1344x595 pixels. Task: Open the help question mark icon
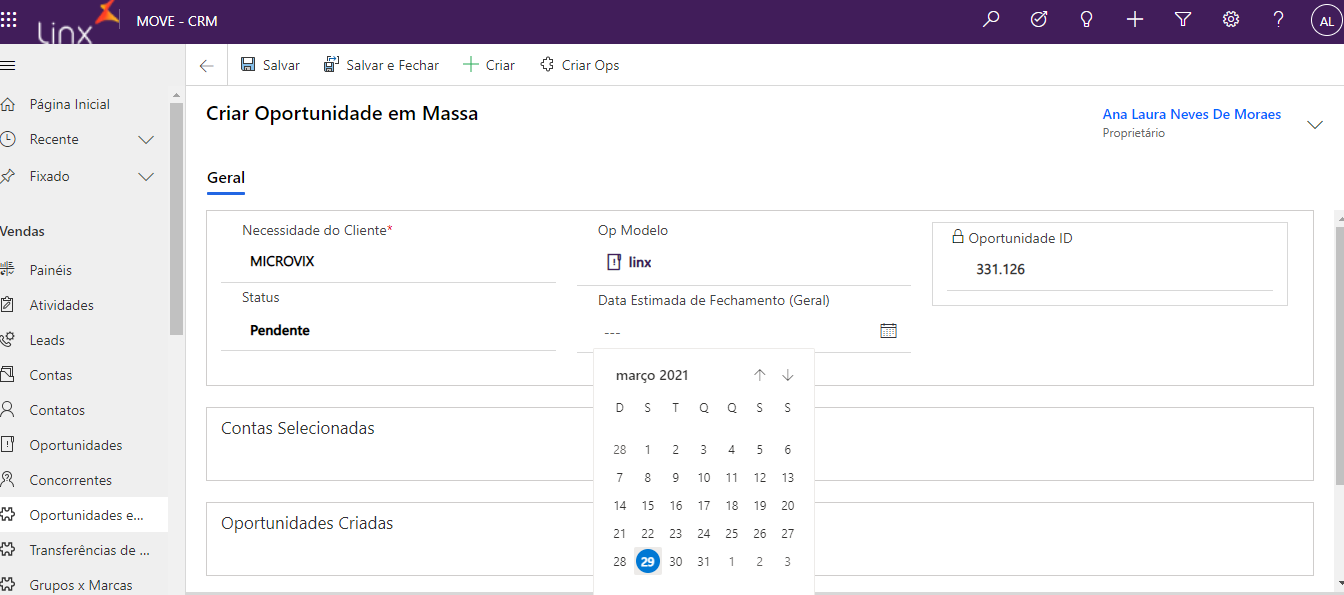[x=1279, y=19]
